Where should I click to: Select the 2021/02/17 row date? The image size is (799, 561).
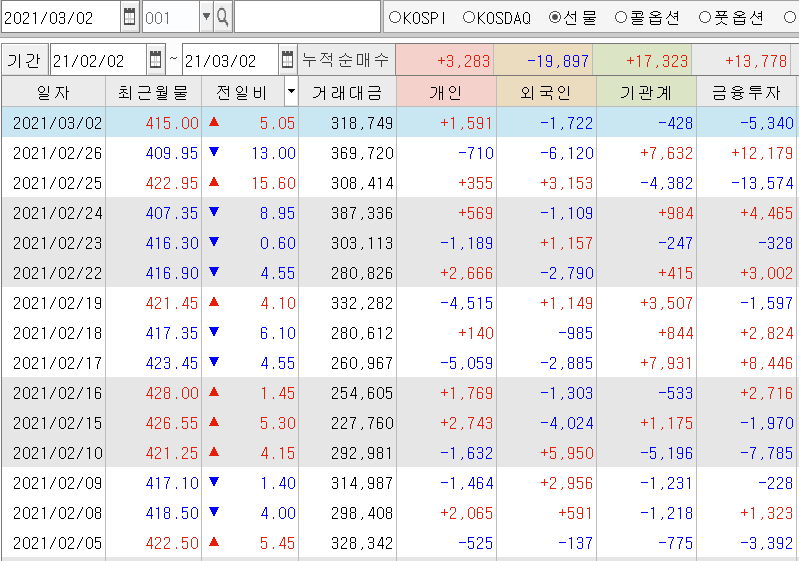click(58, 363)
